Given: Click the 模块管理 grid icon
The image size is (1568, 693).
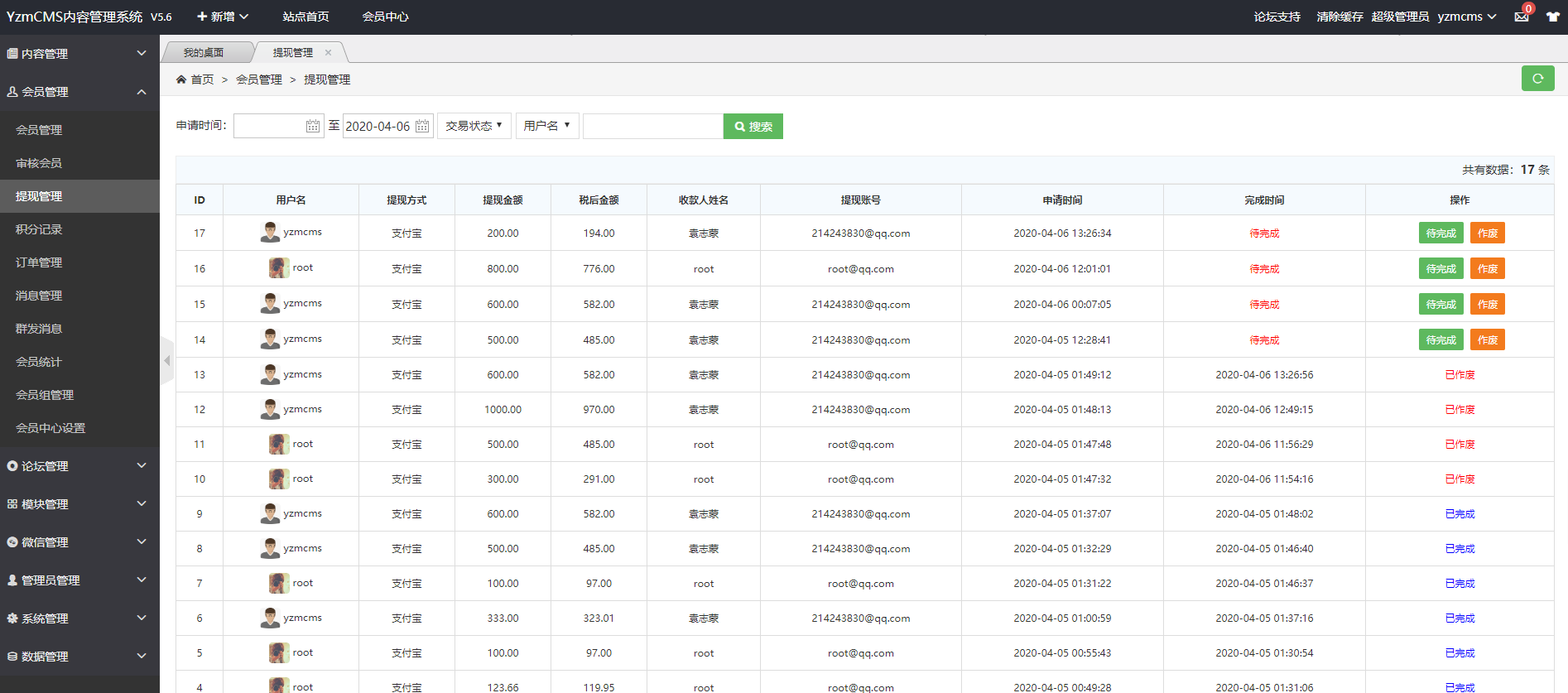Looking at the screenshot, I should (12, 504).
